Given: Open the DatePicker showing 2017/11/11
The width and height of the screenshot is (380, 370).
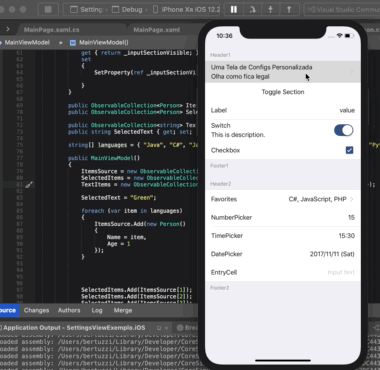Looking at the screenshot, I should [x=283, y=254].
